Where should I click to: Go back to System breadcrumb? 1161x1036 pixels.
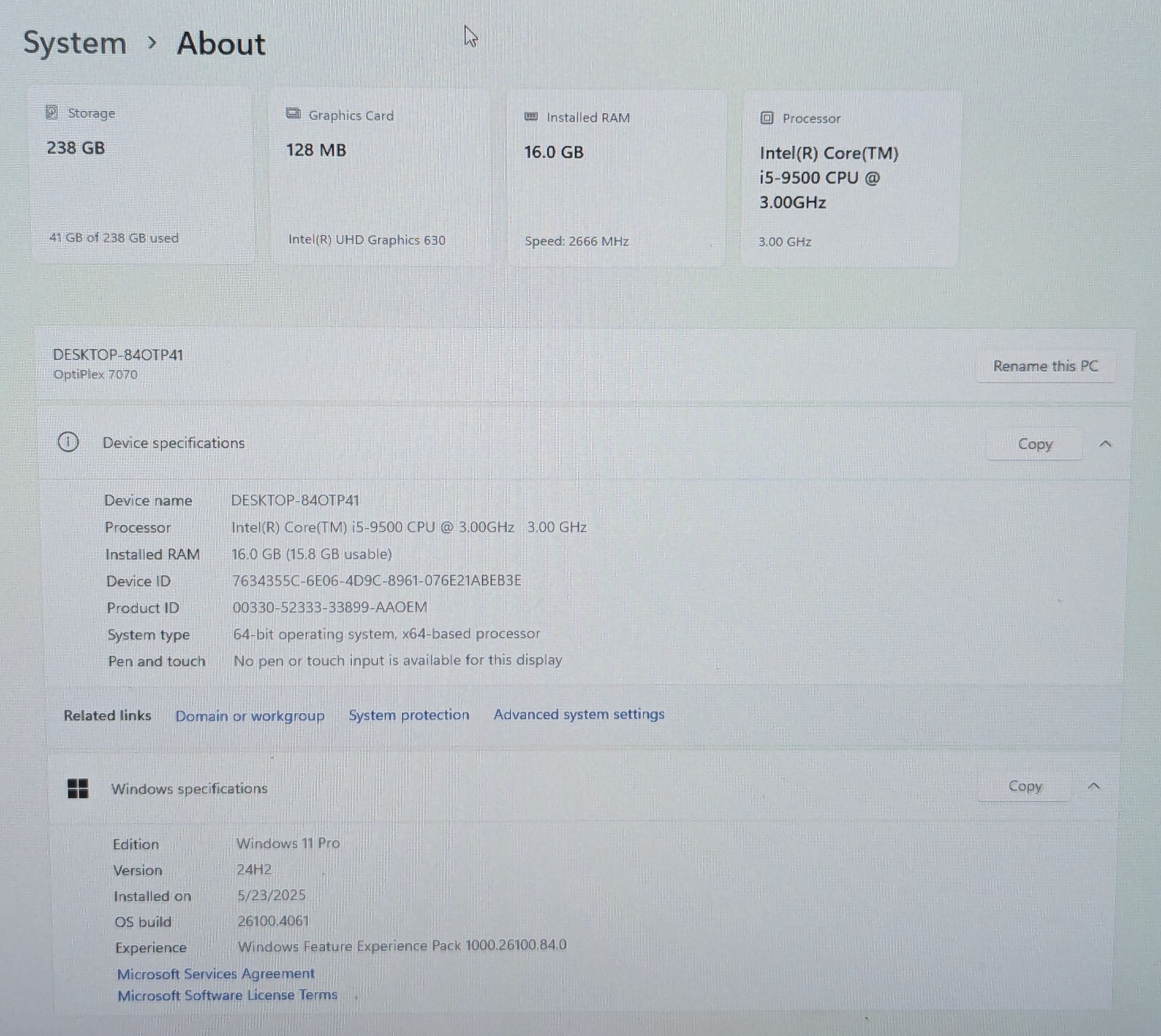coord(75,43)
